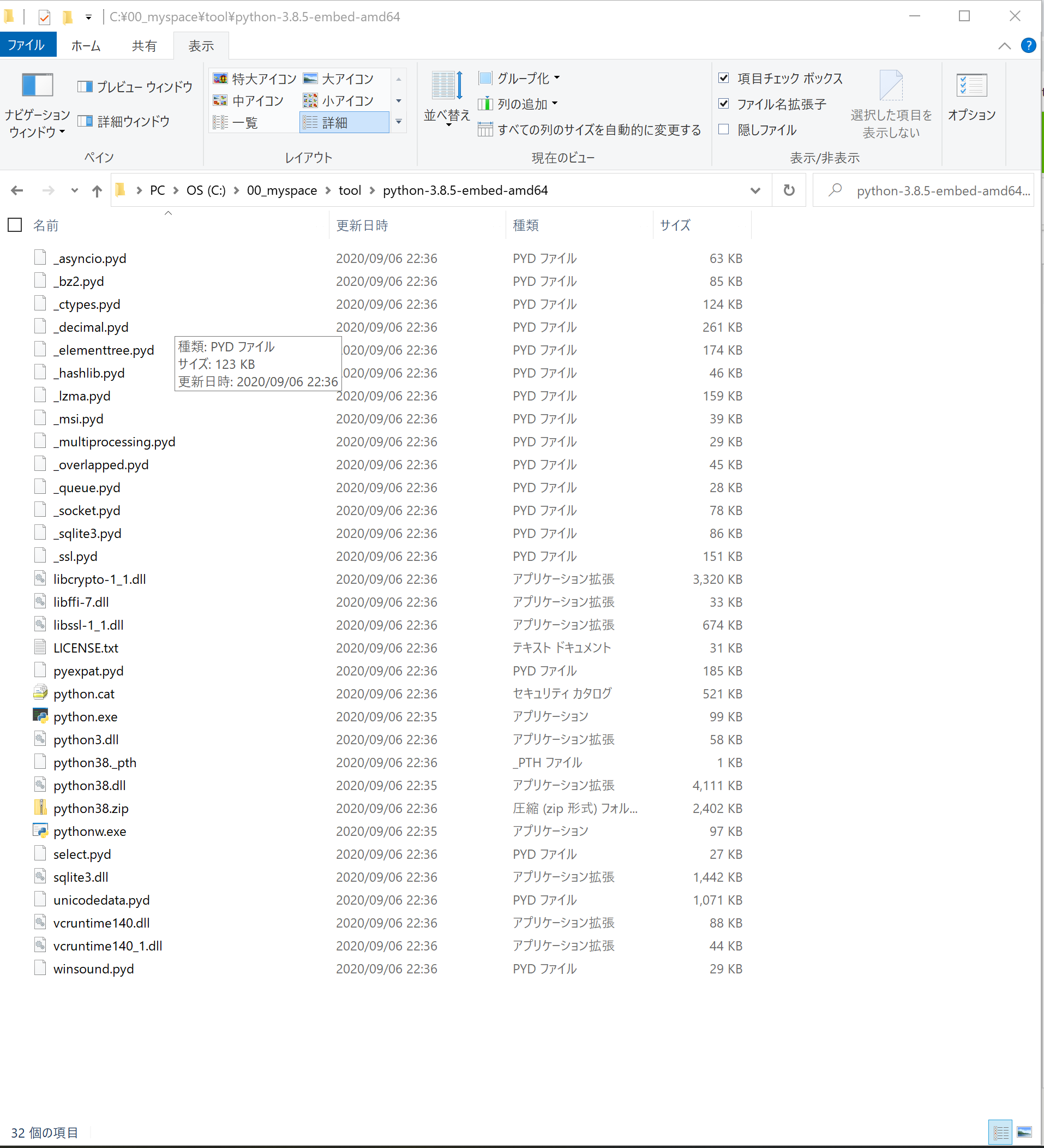The width and height of the screenshot is (1044, 1148).
Task: Expand the layout gallery more arrow
Action: [x=399, y=122]
